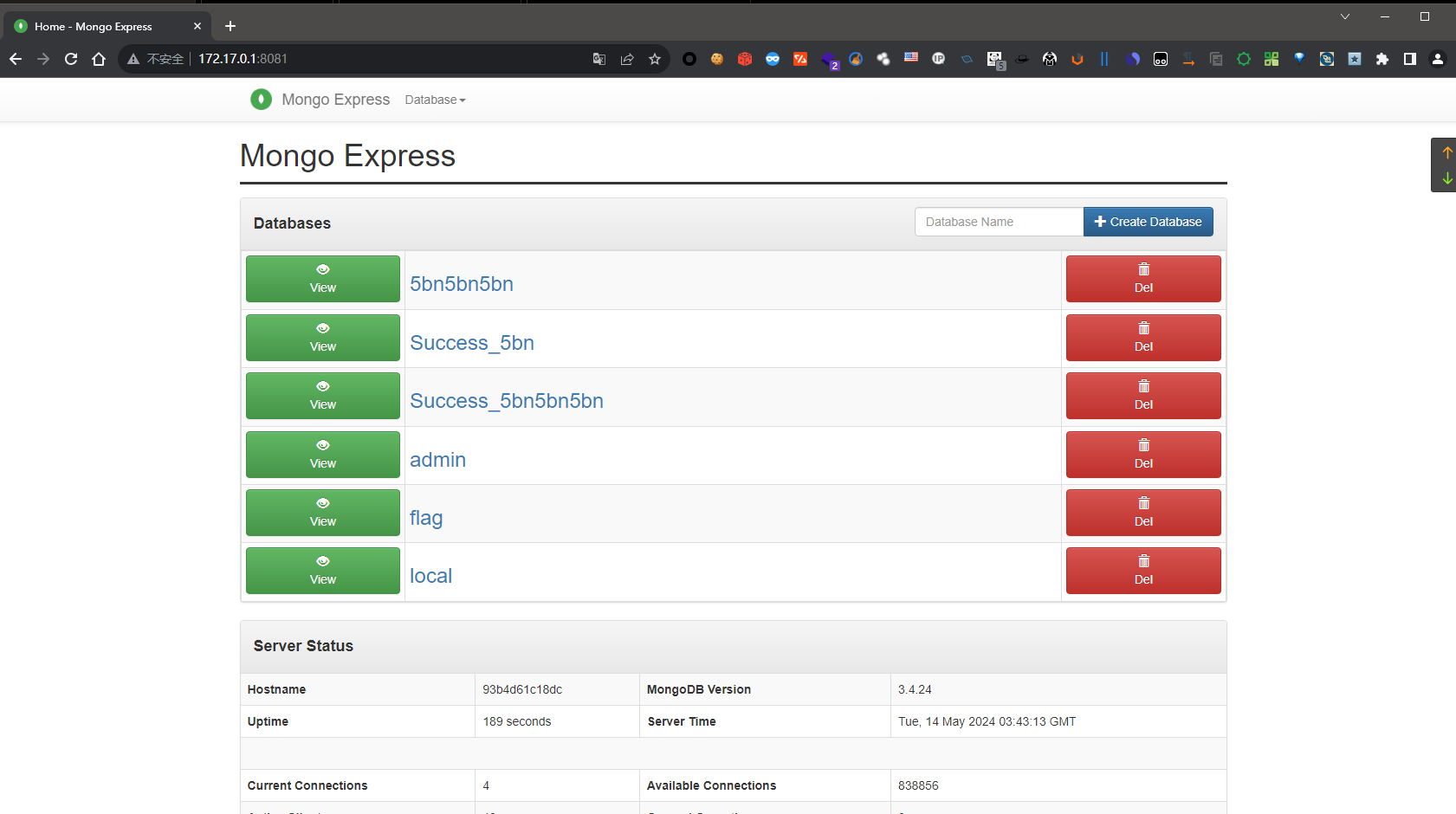This screenshot has width=1456, height=814.
Task: Click the Mongo Express leaf logo
Action: 261,100
